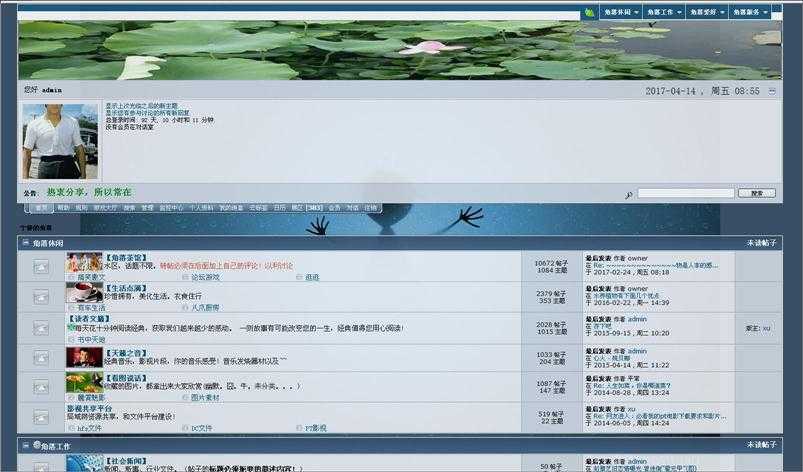Open 日历 in the navigation bar
Viewport: 803px width, 472px height.
coord(279,208)
